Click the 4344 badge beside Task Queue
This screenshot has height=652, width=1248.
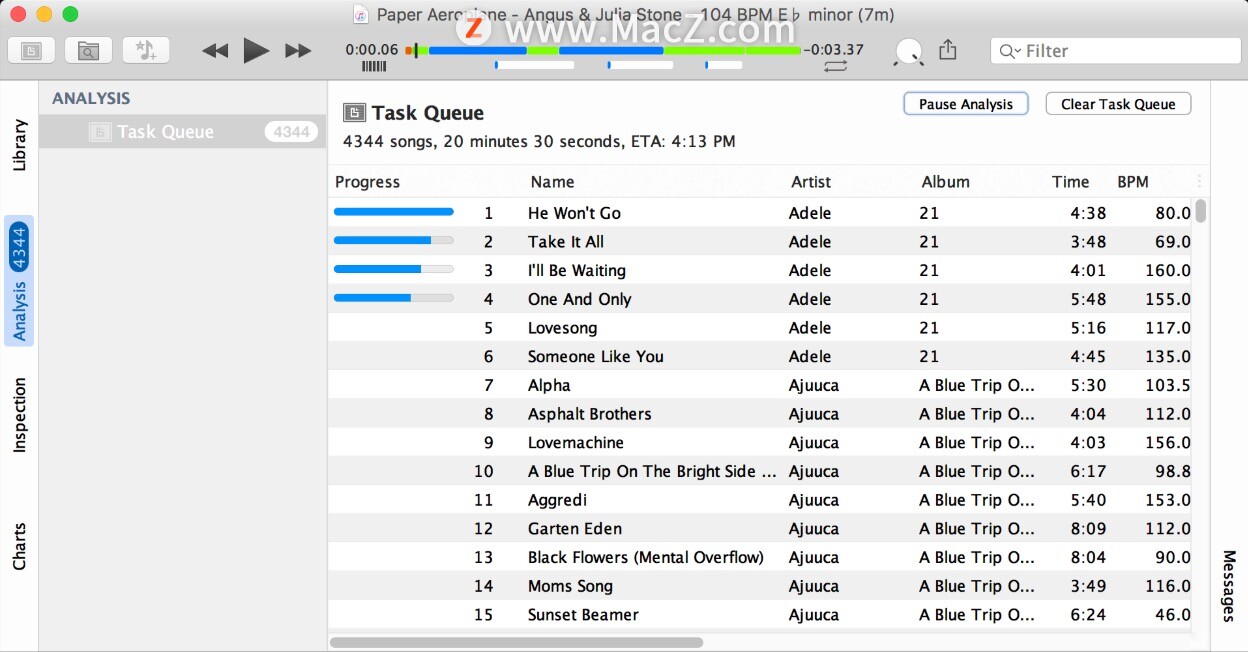pyautogui.click(x=291, y=131)
